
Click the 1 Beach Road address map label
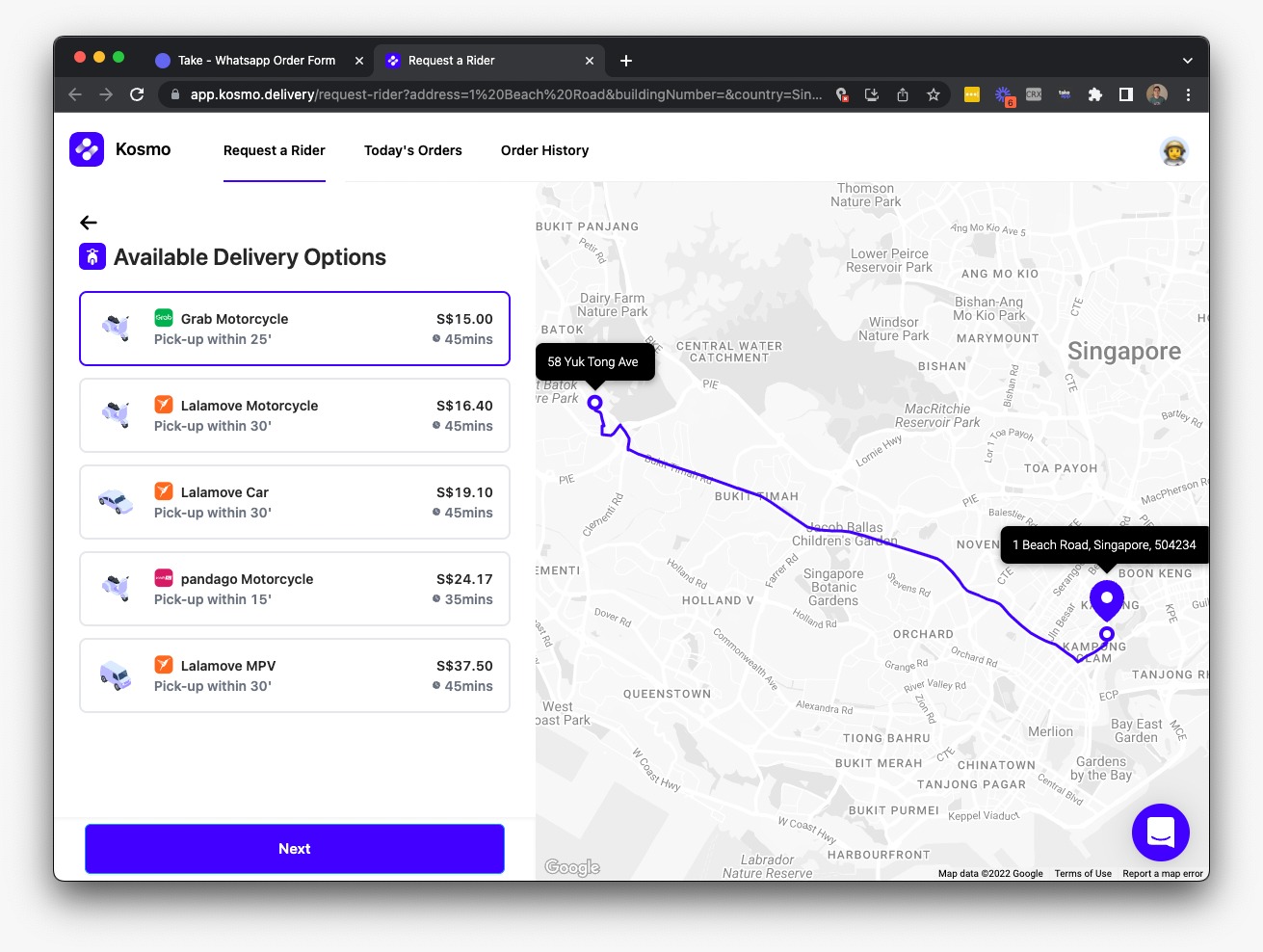point(1104,545)
